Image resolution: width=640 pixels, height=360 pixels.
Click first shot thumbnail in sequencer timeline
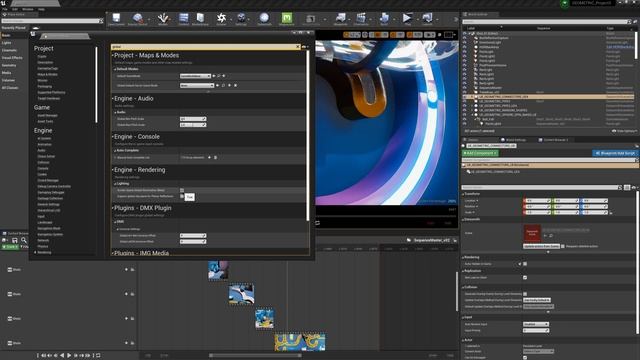click(218, 270)
